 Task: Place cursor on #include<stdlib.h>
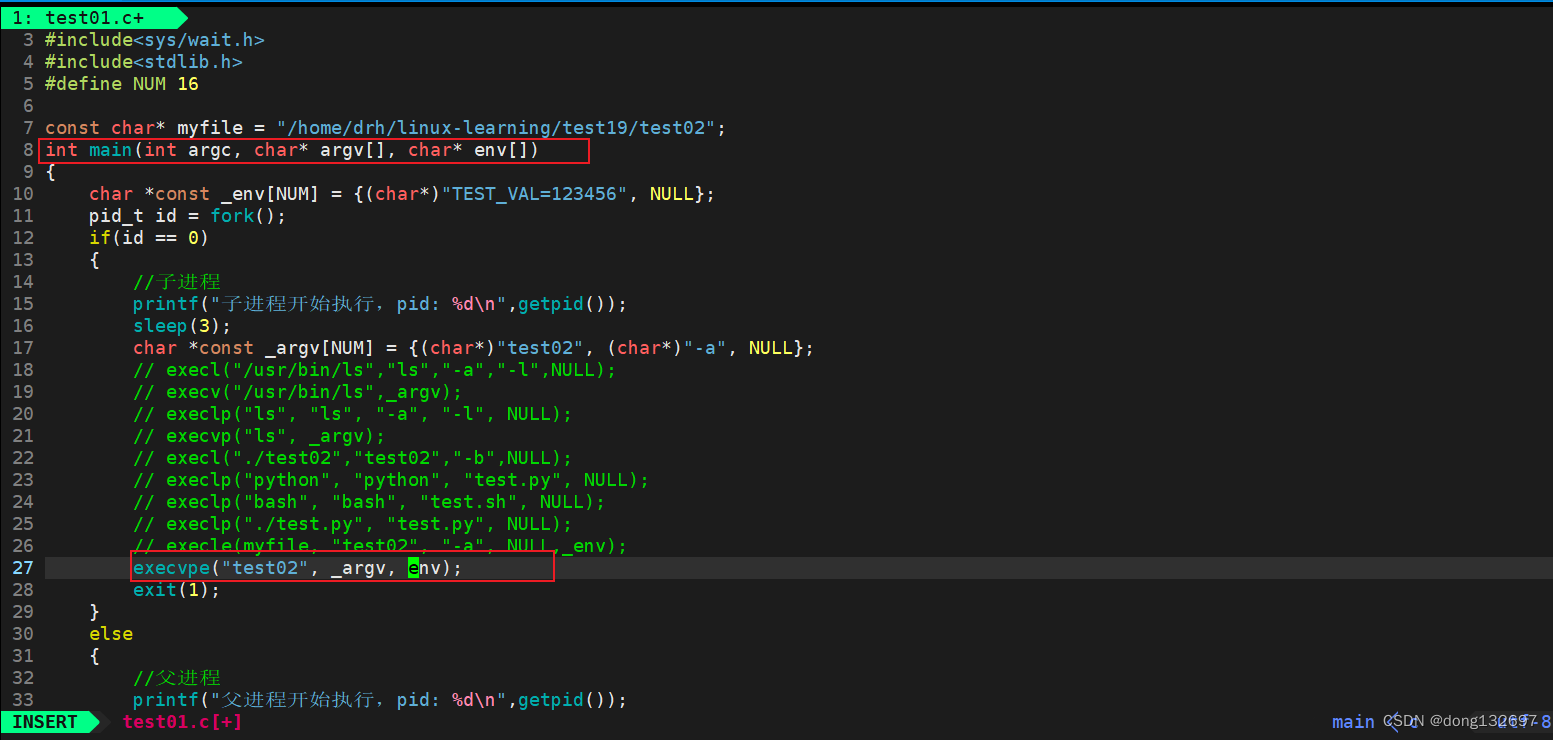pos(143,62)
